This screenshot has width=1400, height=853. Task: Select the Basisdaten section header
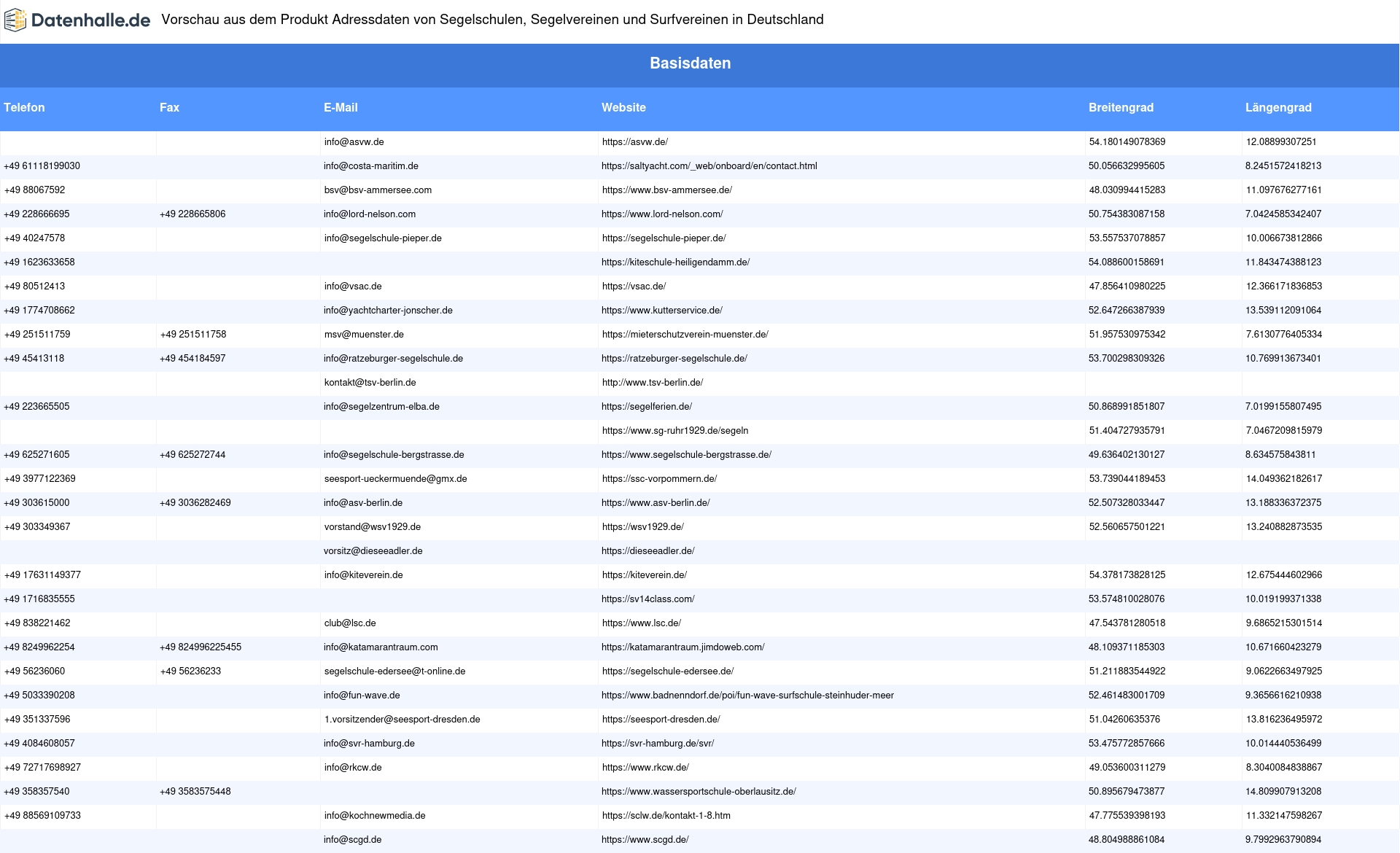(691, 63)
